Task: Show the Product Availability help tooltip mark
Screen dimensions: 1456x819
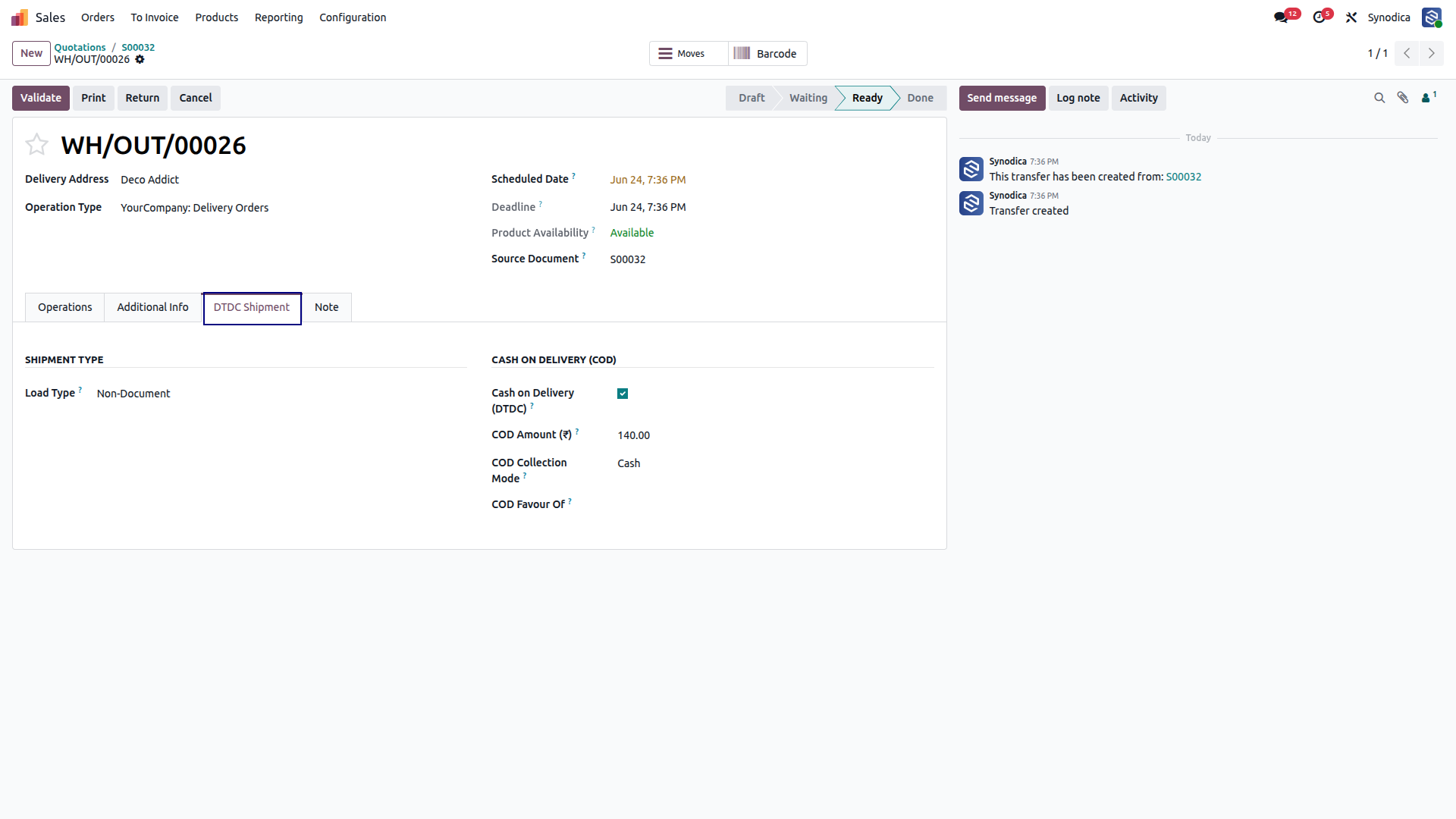Action: coord(594,229)
